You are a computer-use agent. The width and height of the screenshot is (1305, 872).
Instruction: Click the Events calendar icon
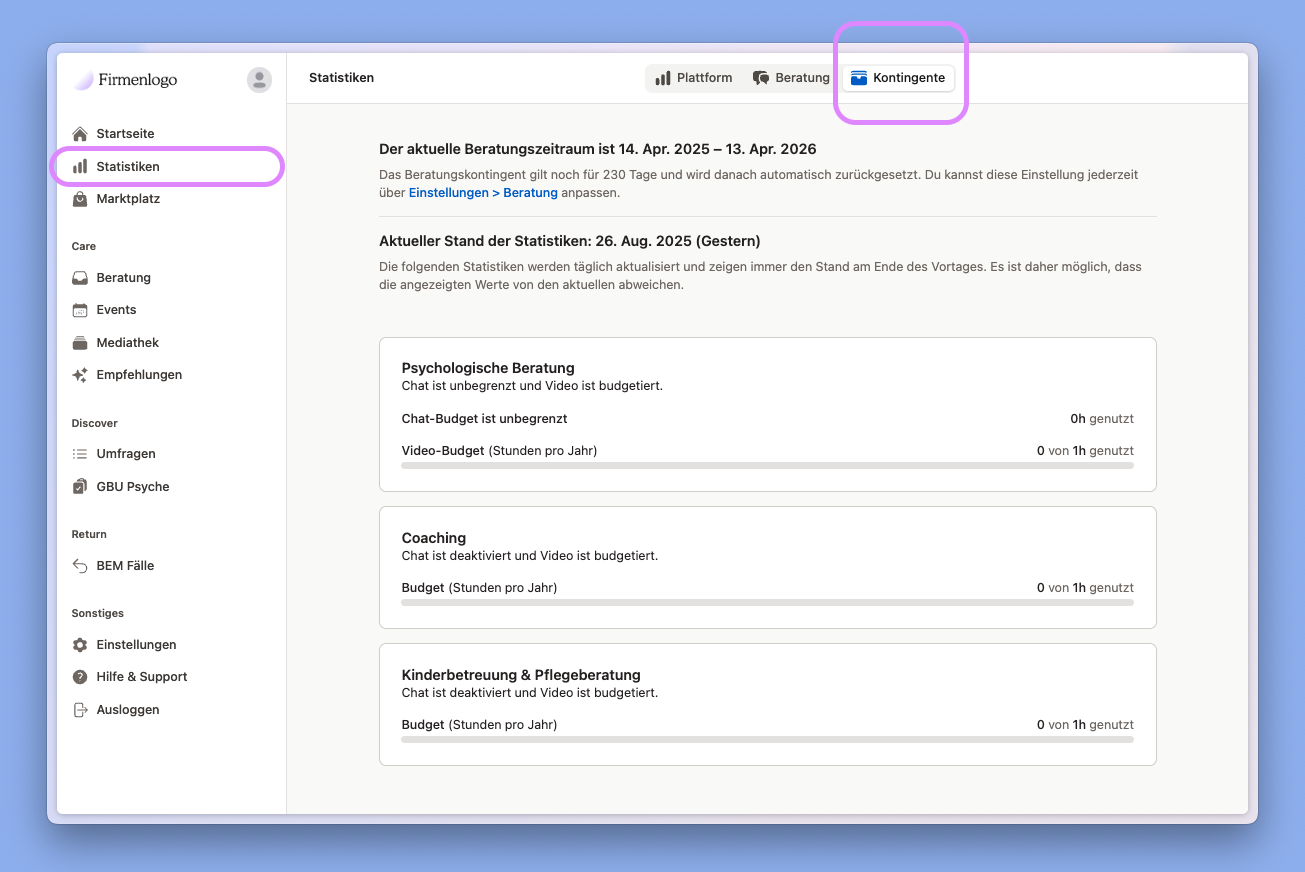pos(80,310)
